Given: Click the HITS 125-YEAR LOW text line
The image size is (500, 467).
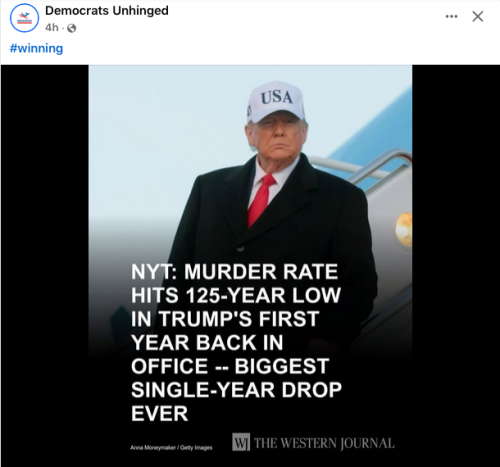Looking at the screenshot, I should (x=236, y=295).
